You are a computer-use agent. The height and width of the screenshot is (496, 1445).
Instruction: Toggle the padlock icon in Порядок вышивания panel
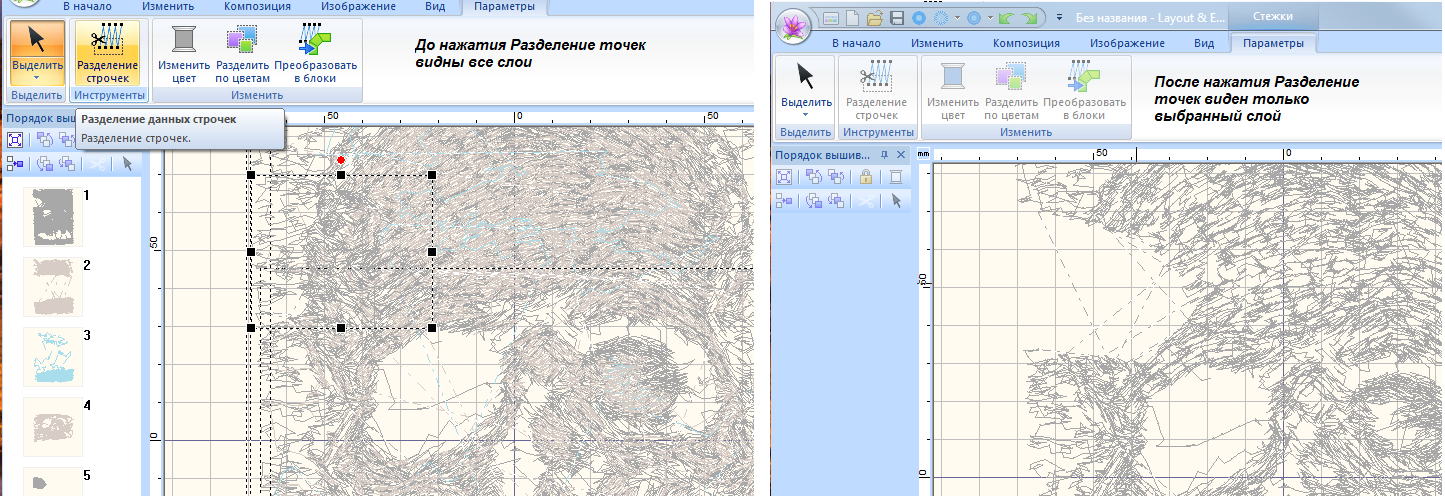(866, 177)
